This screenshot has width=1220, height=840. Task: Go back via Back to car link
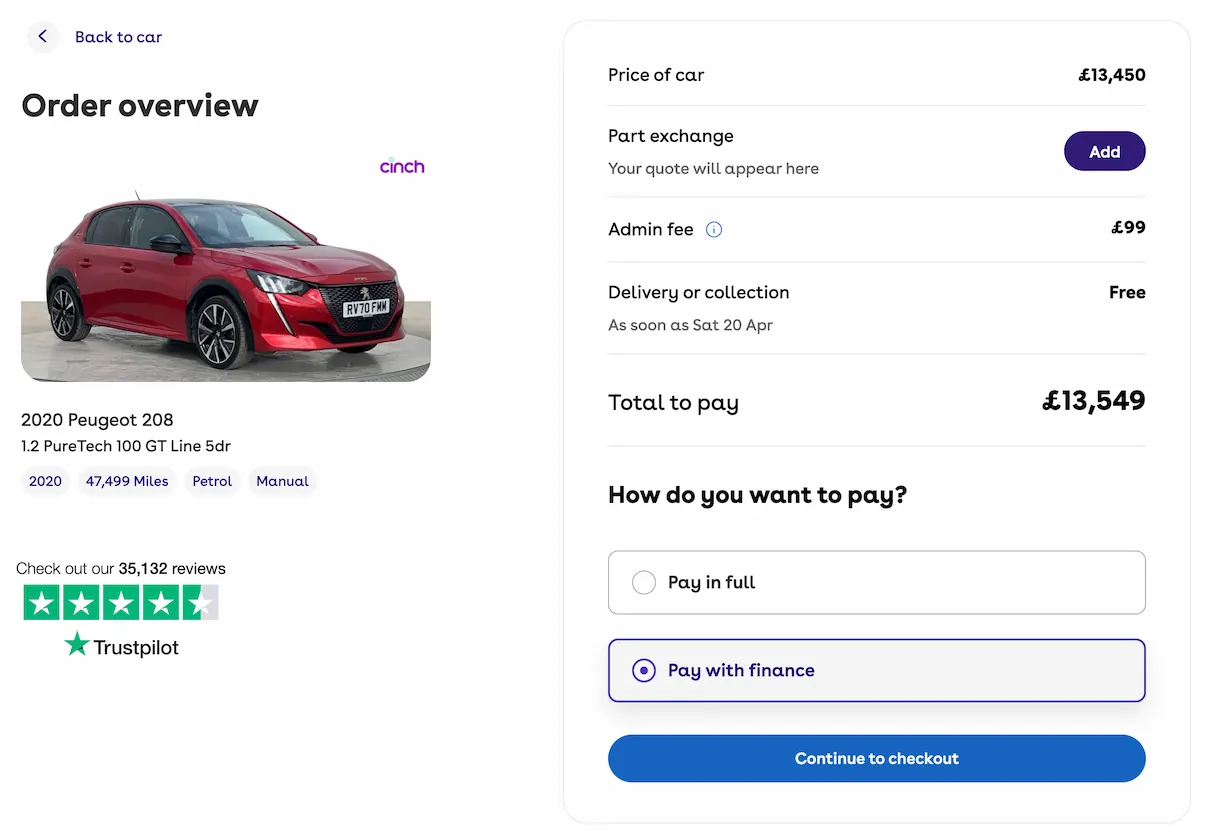point(118,37)
